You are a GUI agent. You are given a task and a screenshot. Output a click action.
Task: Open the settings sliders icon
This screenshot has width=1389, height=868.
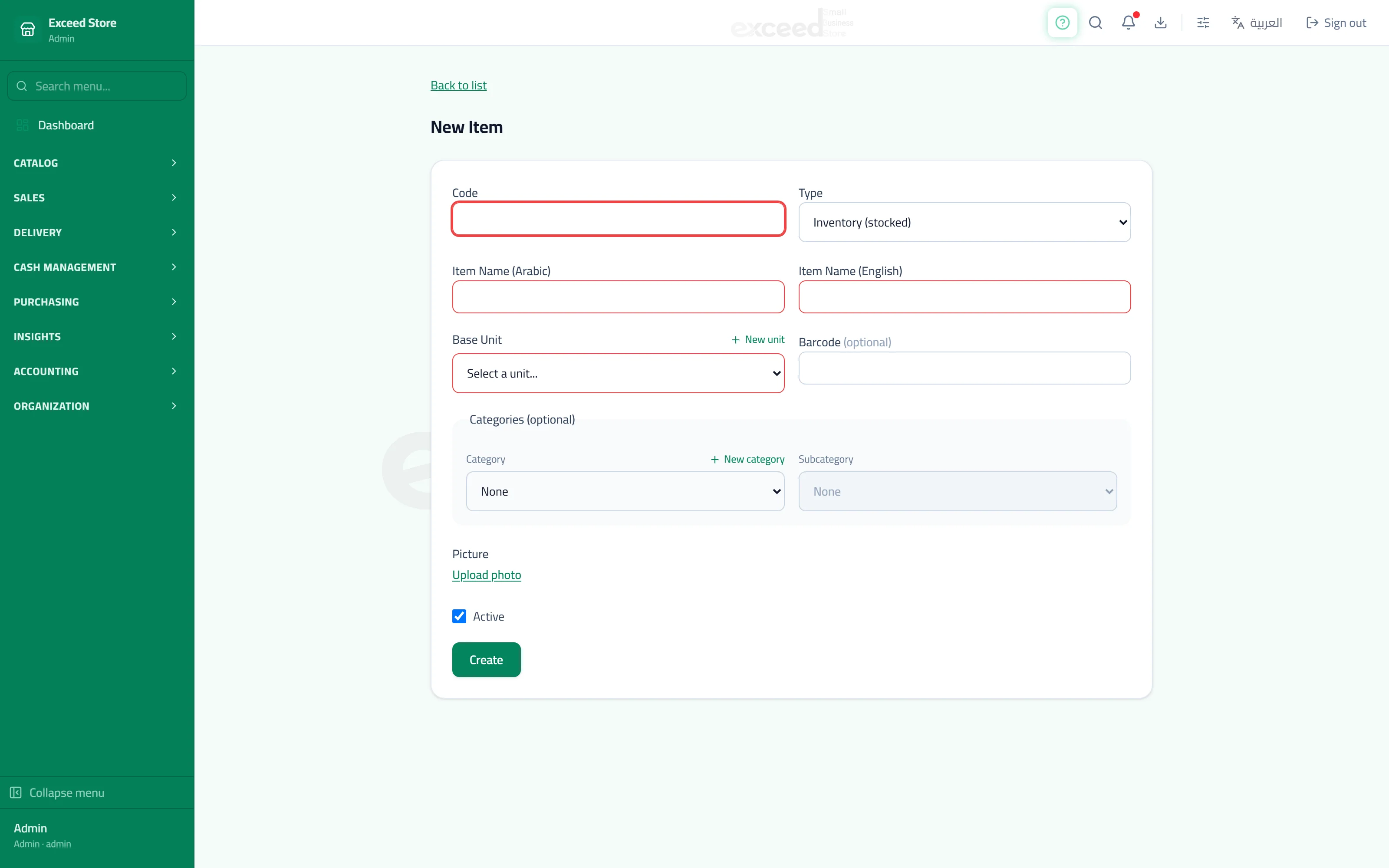tap(1203, 23)
